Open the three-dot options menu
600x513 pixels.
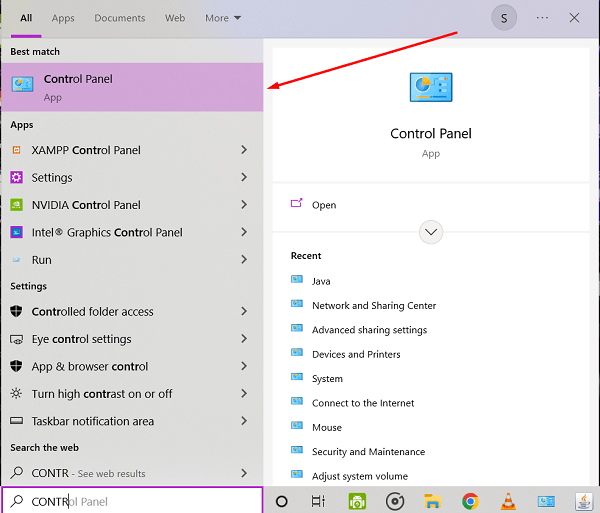click(542, 18)
